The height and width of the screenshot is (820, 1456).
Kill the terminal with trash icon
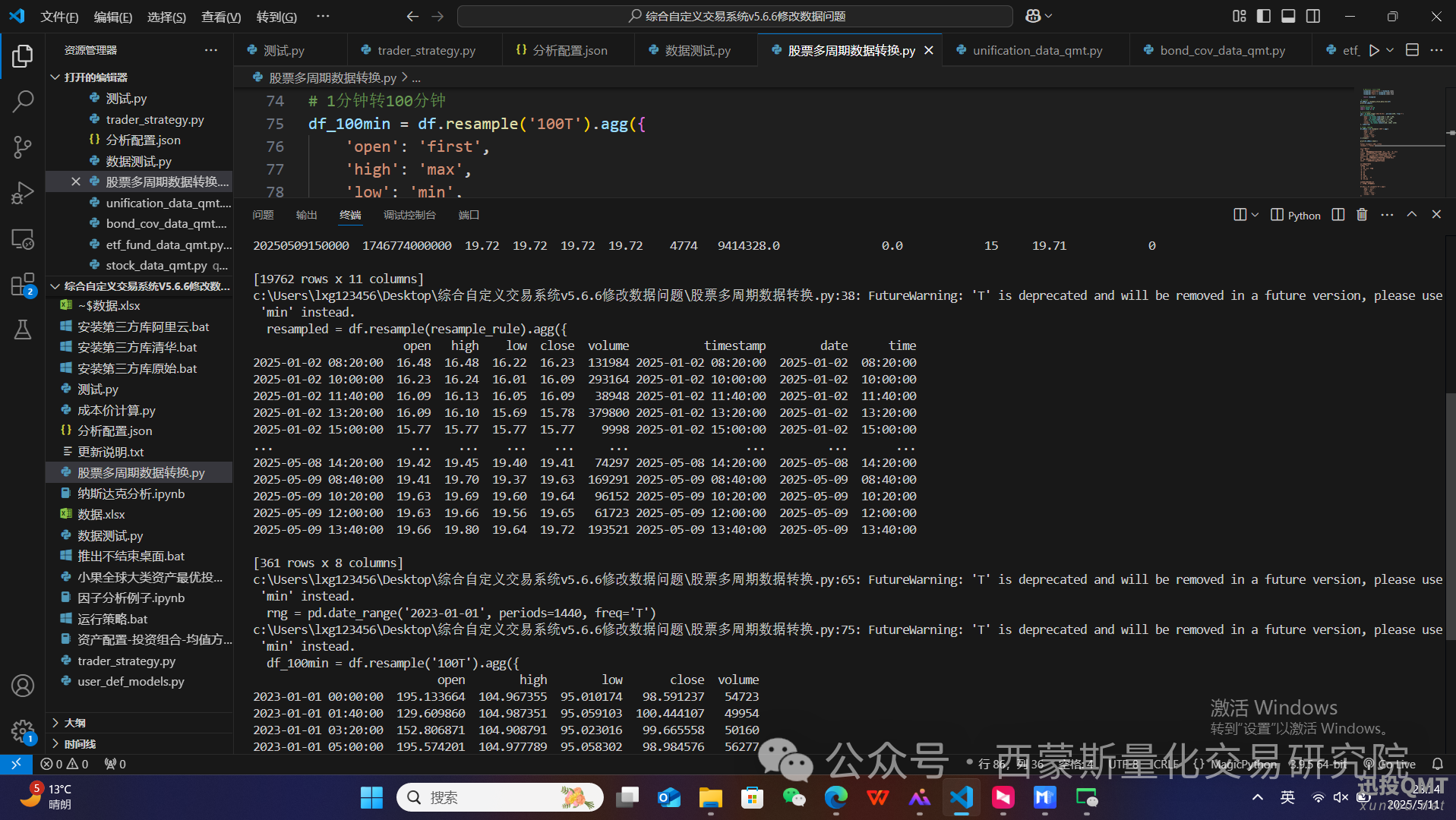coord(1362,215)
